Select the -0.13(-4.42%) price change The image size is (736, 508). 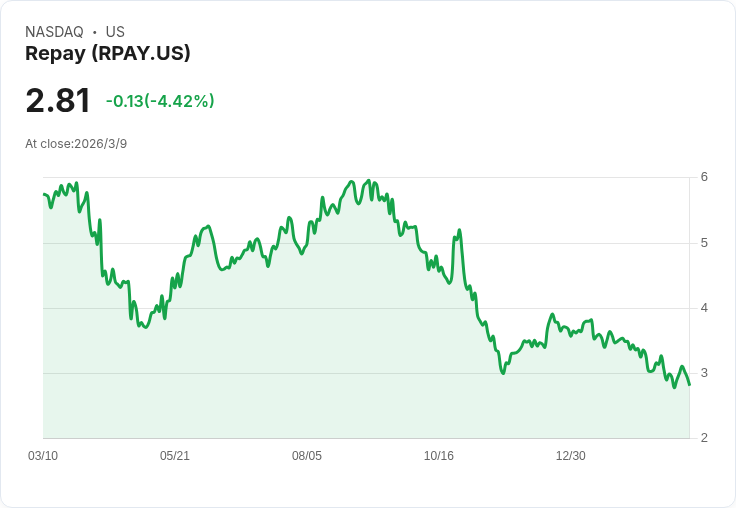pos(160,101)
